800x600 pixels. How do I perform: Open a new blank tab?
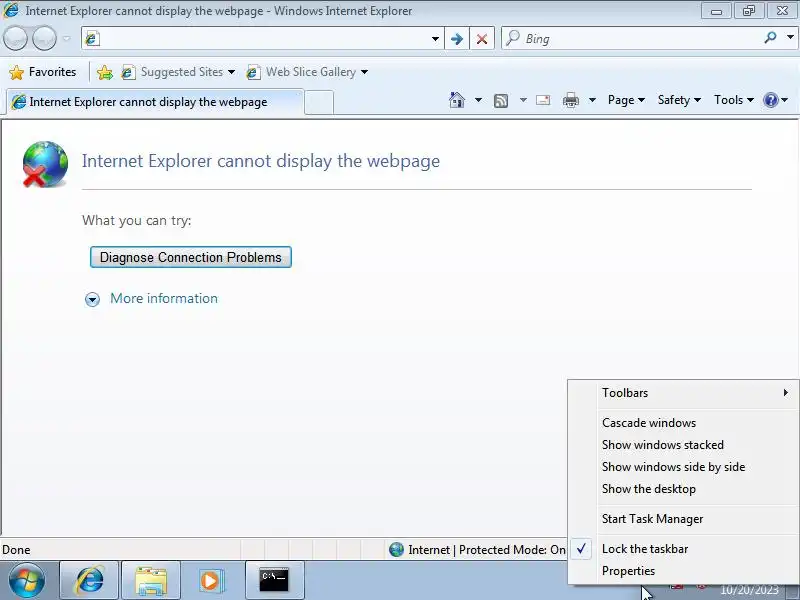coord(319,103)
